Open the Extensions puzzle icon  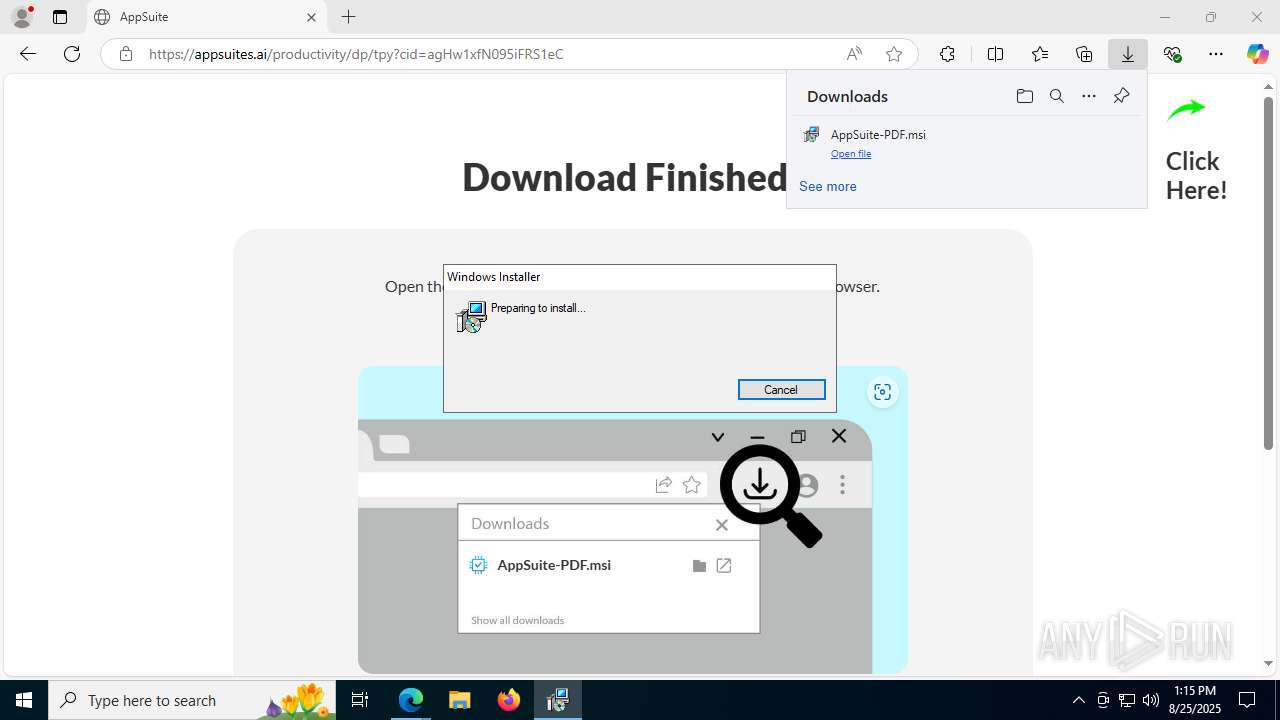(x=947, y=54)
